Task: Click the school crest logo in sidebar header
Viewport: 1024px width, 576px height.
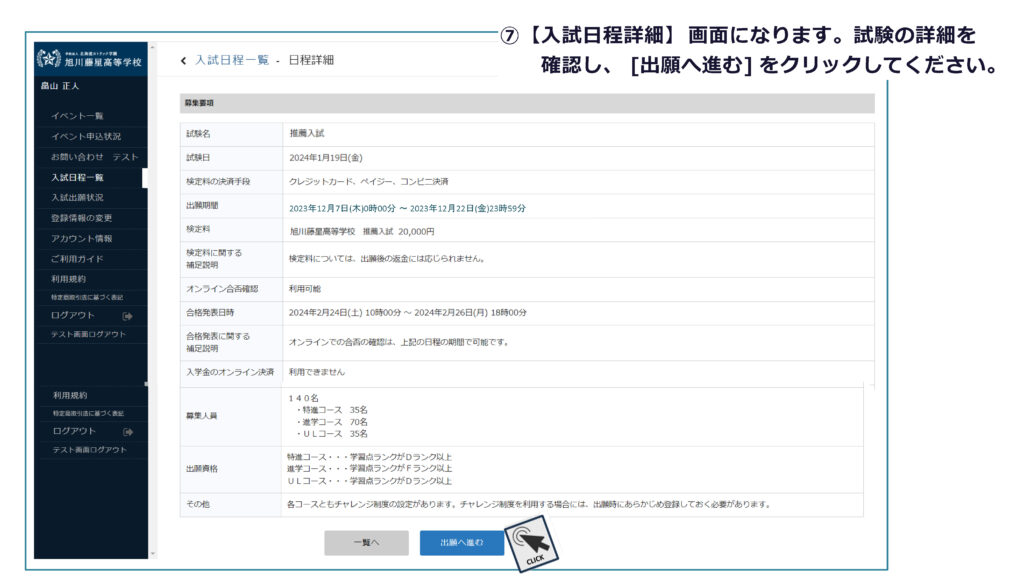Action: tap(49, 59)
